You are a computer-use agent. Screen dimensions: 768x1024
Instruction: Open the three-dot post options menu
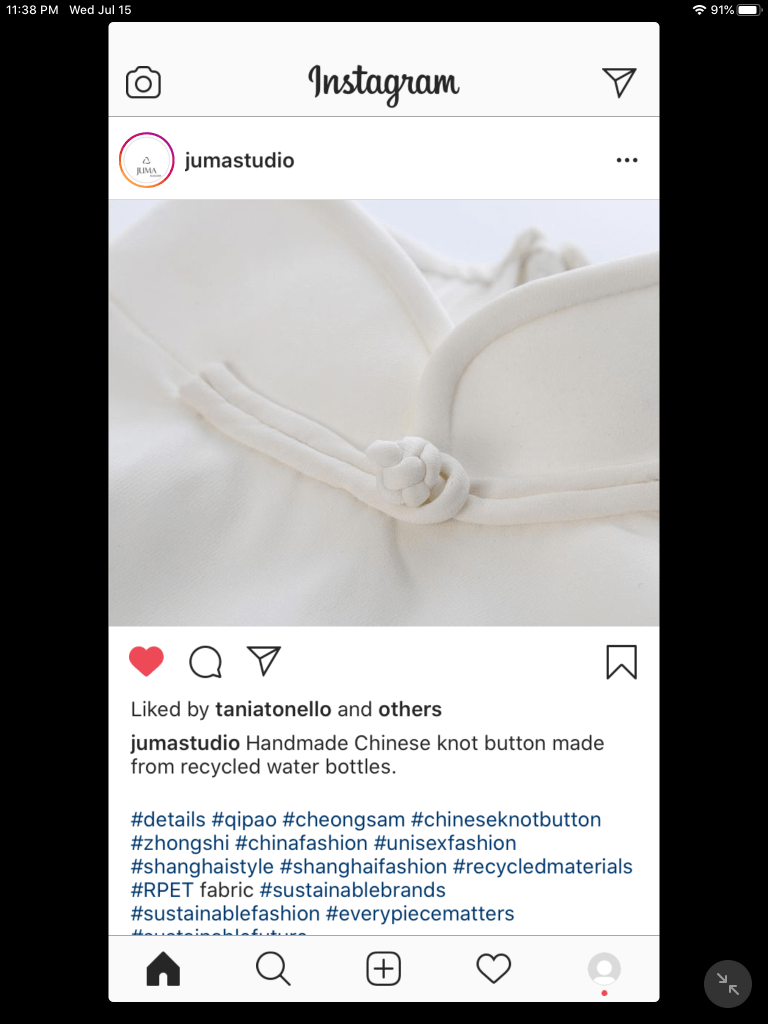coord(627,160)
